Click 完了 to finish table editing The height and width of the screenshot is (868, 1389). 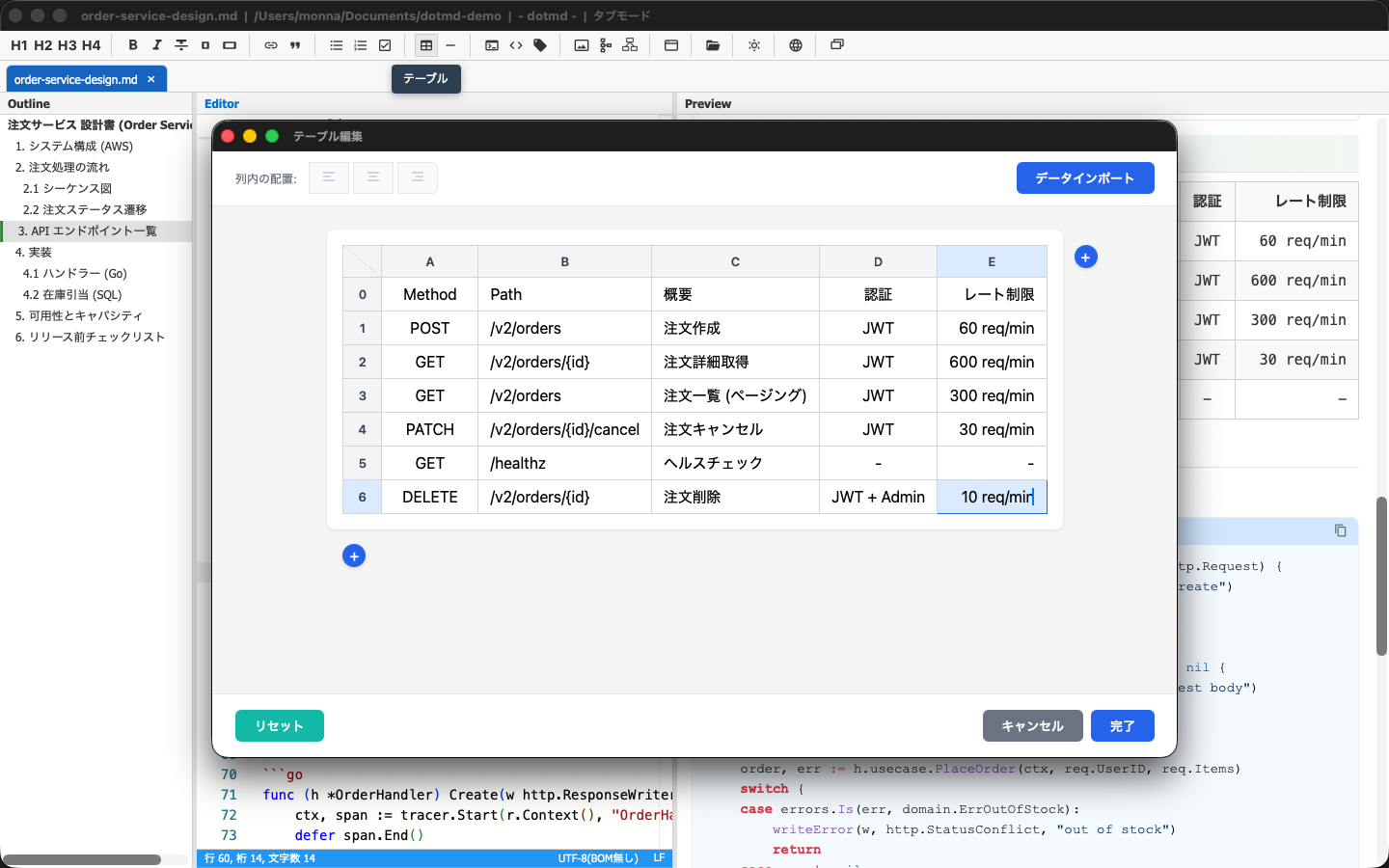pos(1123,726)
